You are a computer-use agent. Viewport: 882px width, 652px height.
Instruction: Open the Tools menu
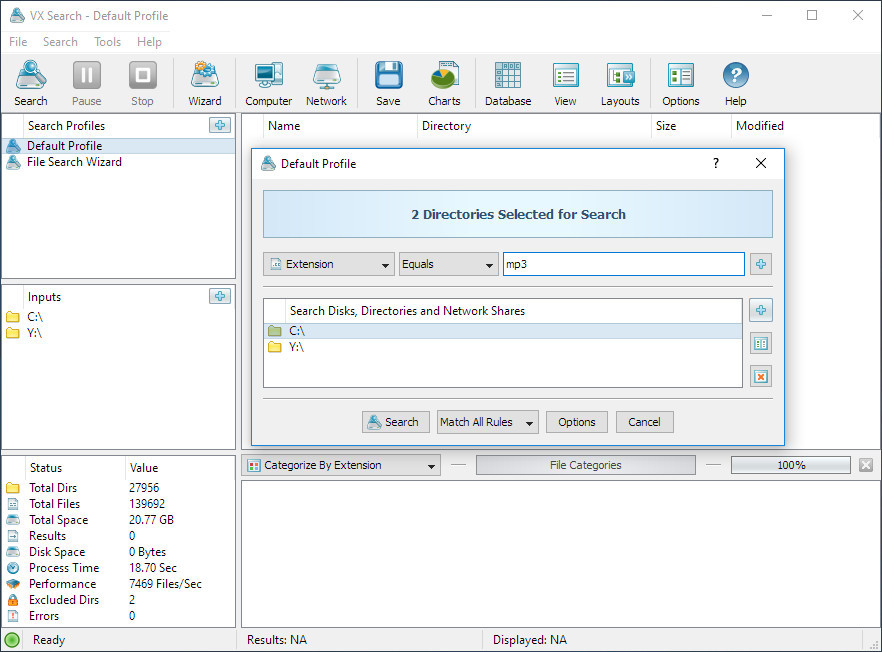(x=107, y=42)
